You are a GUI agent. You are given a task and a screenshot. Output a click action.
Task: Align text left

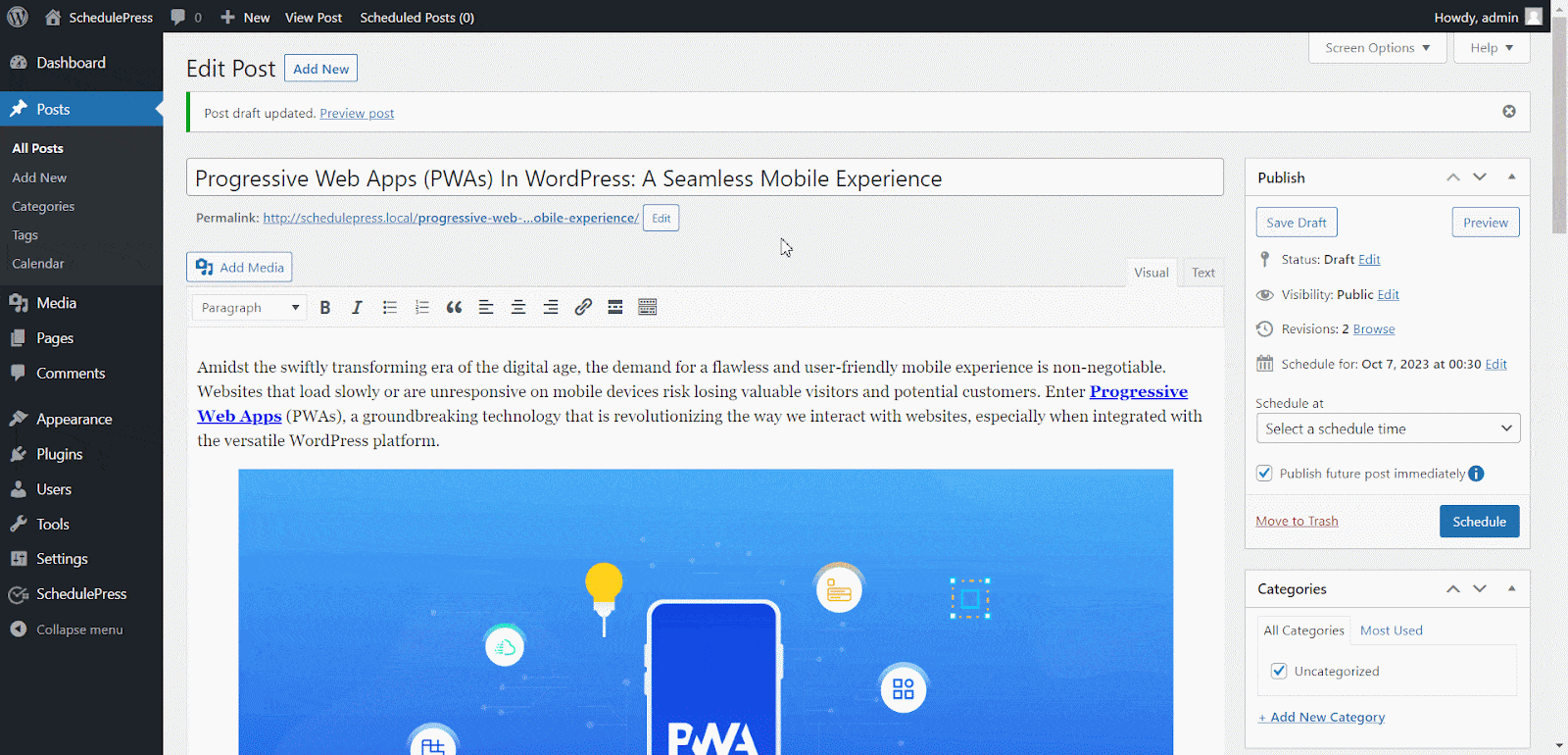(486, 307)
